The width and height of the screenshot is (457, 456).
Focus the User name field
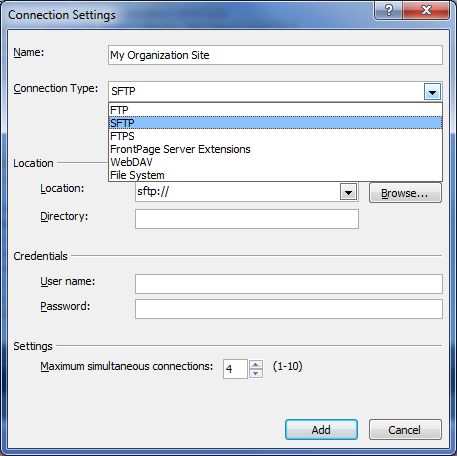coord(289,284)
